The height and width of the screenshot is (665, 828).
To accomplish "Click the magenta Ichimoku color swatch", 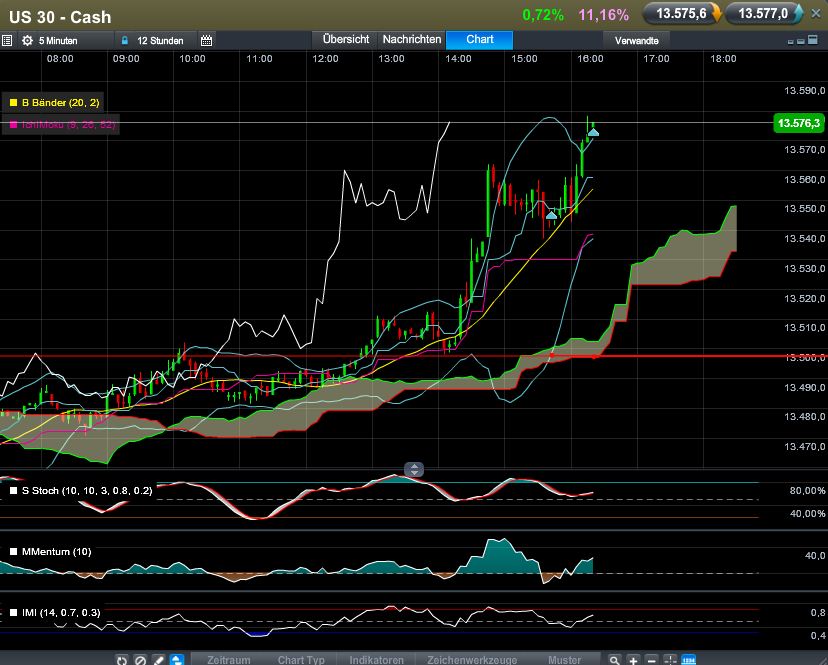I will pyautogui.click(x=13, y=125).
